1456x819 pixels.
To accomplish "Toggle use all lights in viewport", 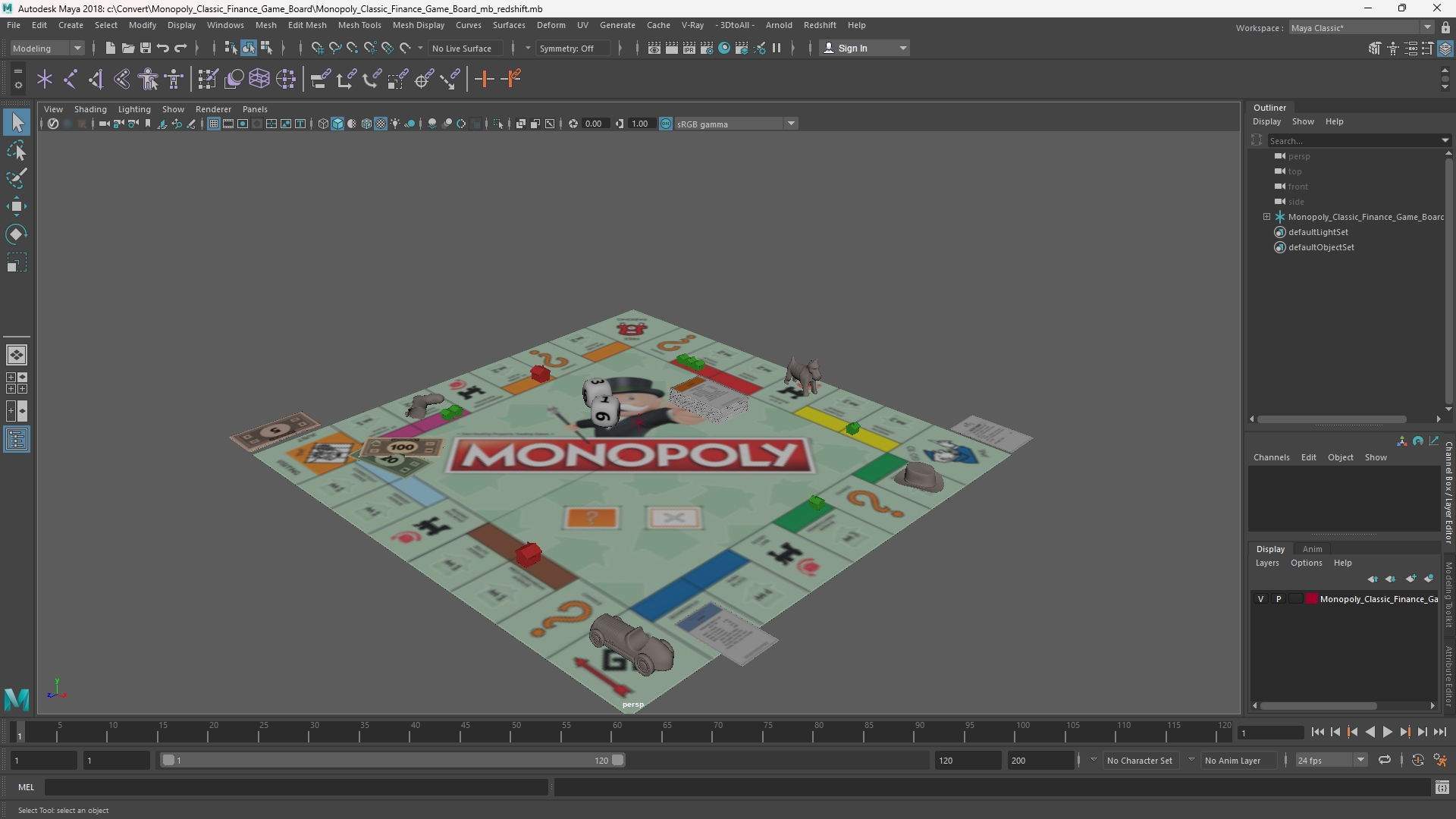I will [395, 124].
